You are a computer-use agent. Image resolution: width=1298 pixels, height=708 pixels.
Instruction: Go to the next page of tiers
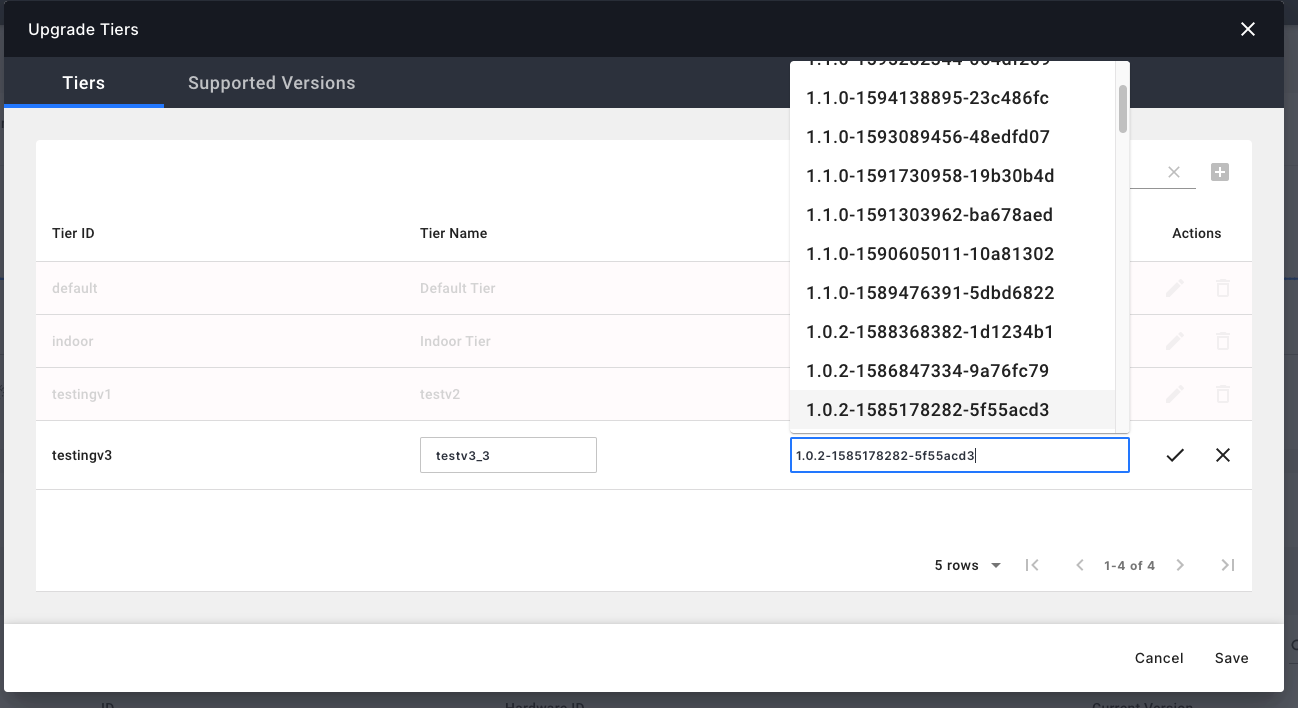point(1180,565)
